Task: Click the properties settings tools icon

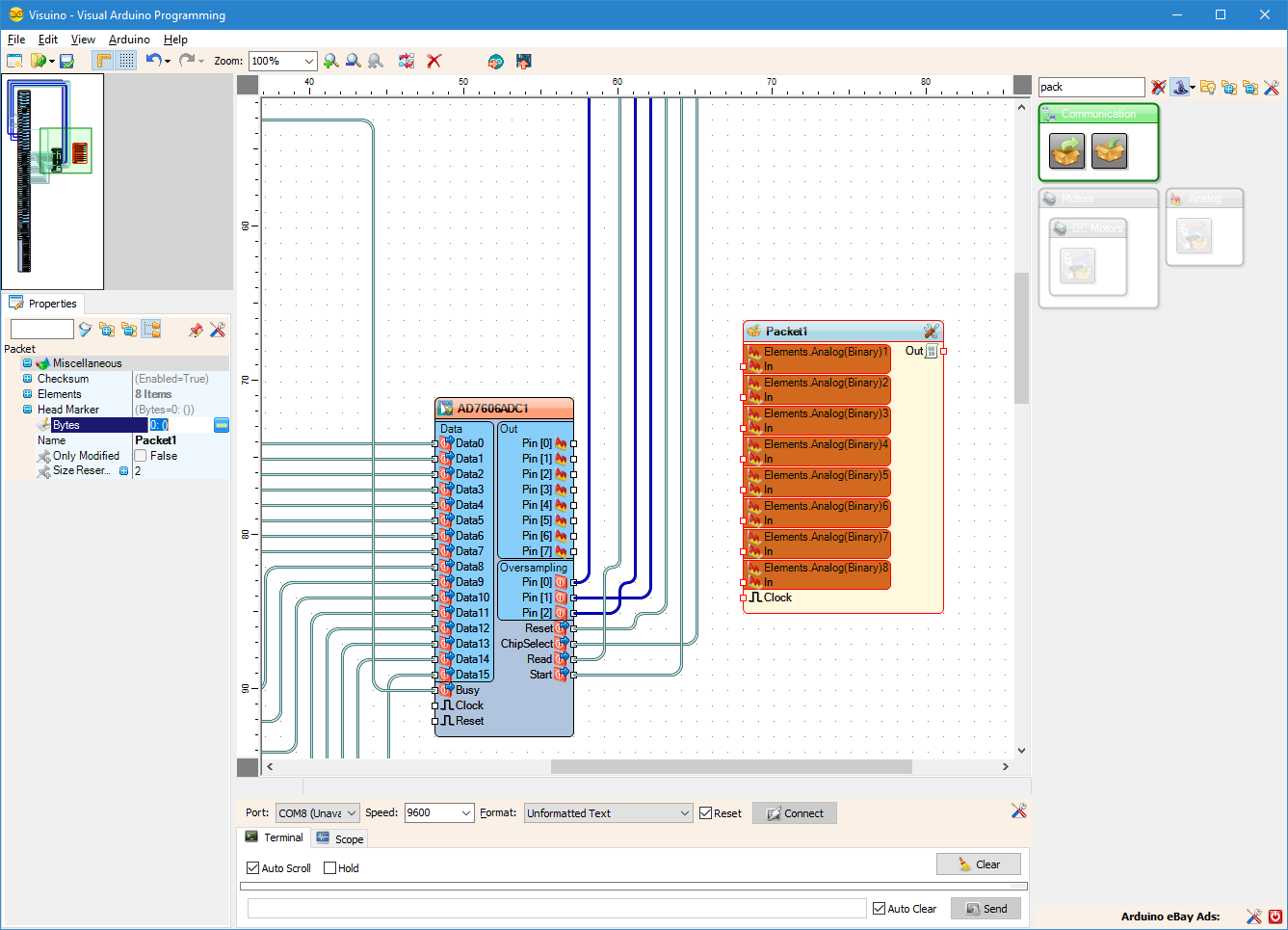Action: click(218, 330)
